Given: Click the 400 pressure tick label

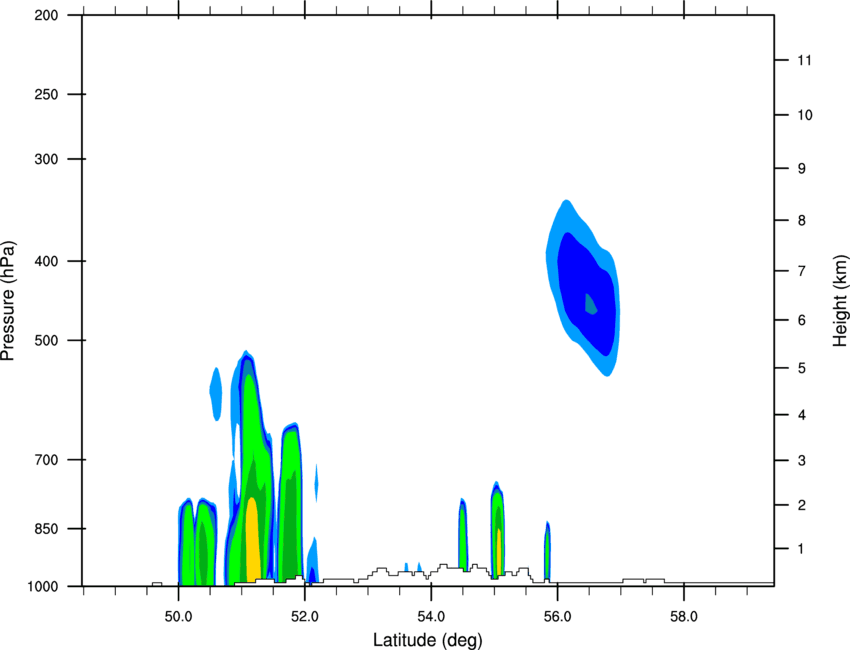Looking at the screenshot, I should (x=46, y=261).
